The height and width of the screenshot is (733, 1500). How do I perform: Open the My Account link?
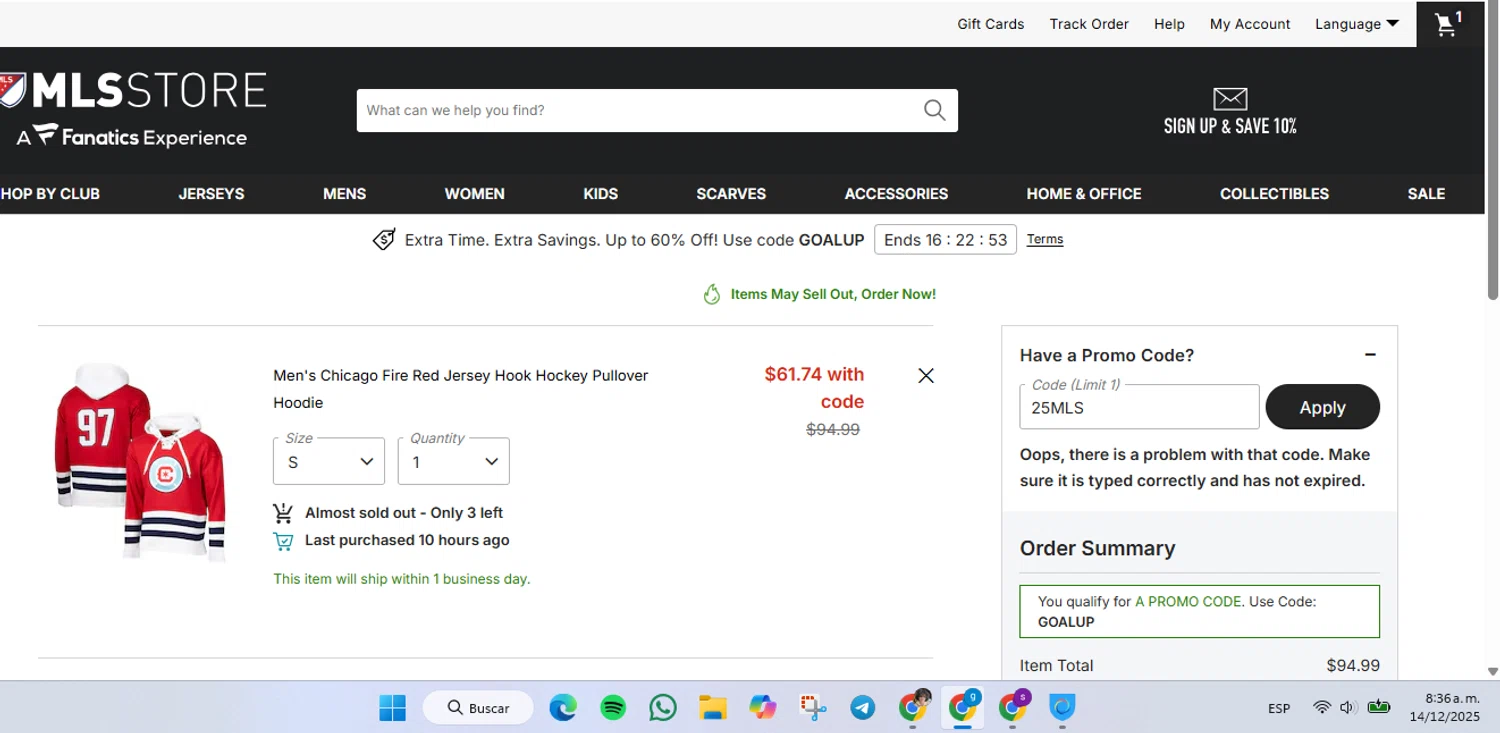[x=1250, y=24]
